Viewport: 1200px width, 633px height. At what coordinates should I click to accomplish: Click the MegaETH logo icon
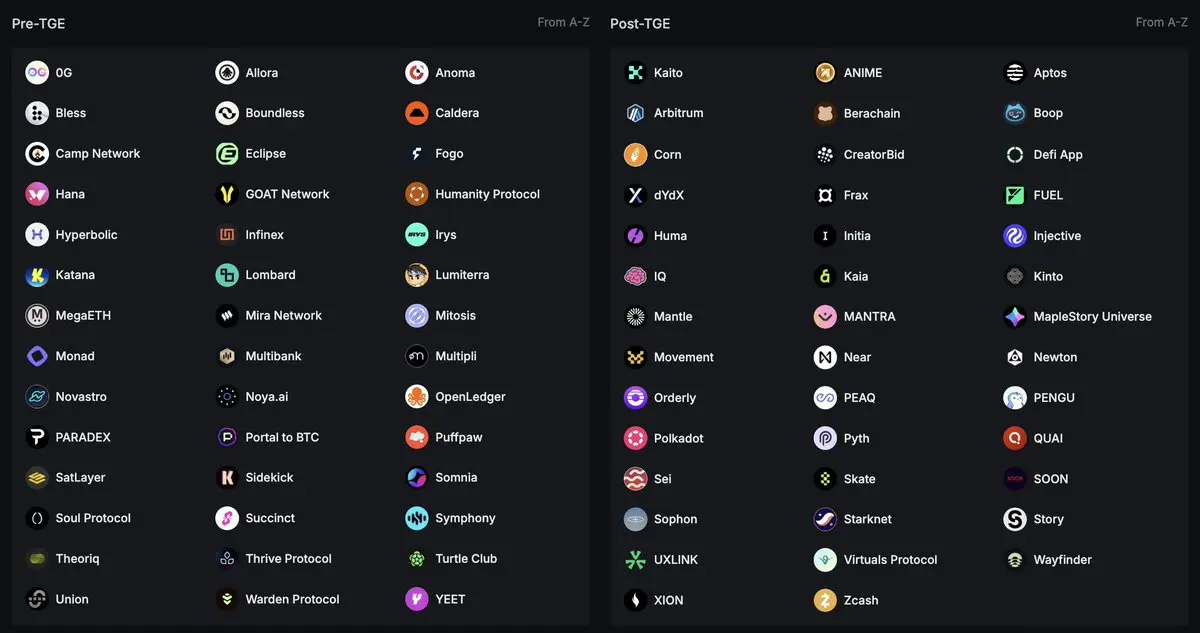pyautogui.click(x=37, y=315)
